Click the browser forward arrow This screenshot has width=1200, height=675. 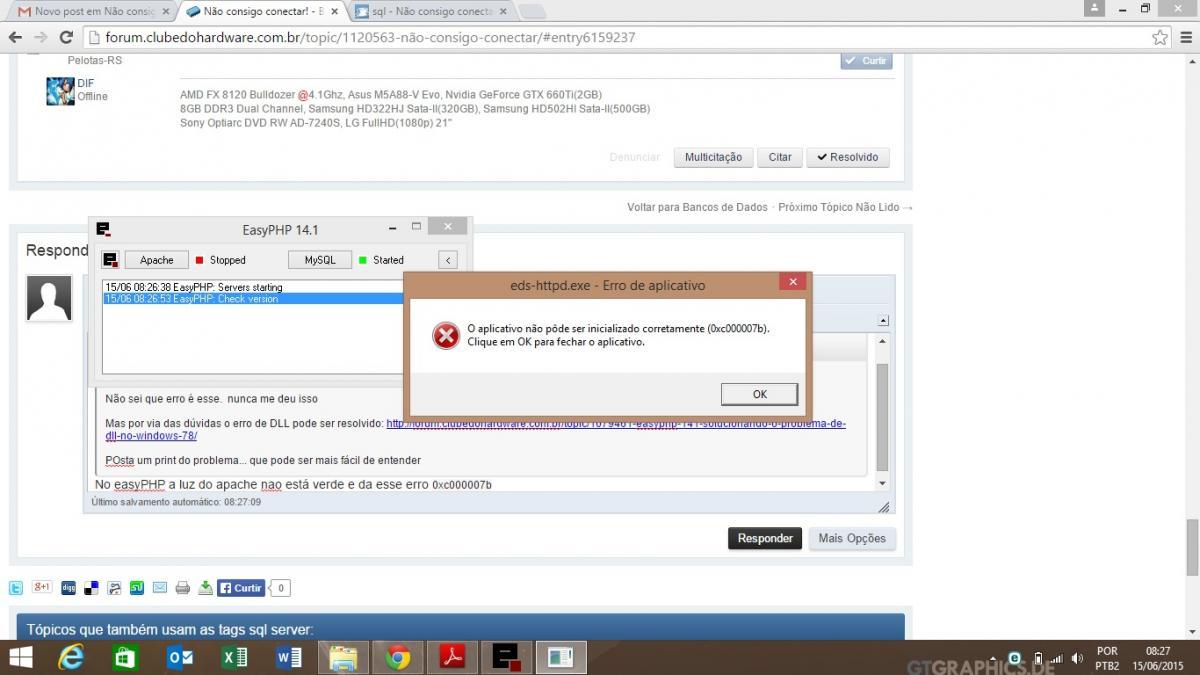pos(41,37)
